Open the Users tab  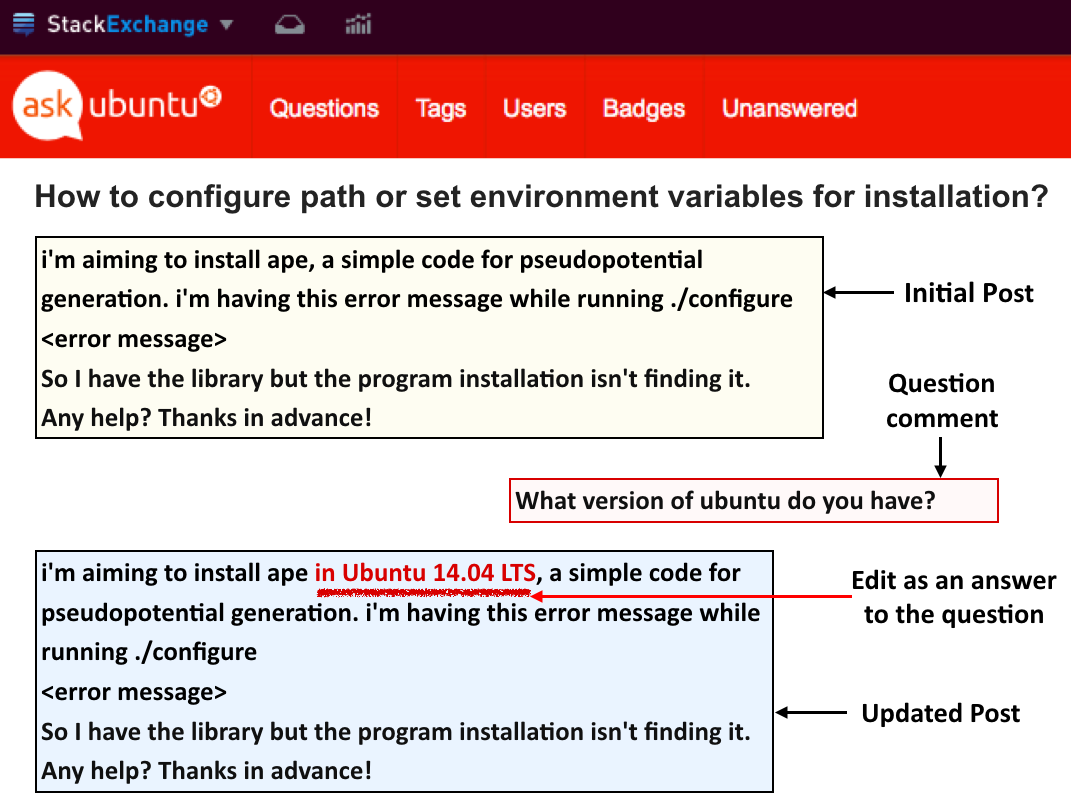coord(535,108)
